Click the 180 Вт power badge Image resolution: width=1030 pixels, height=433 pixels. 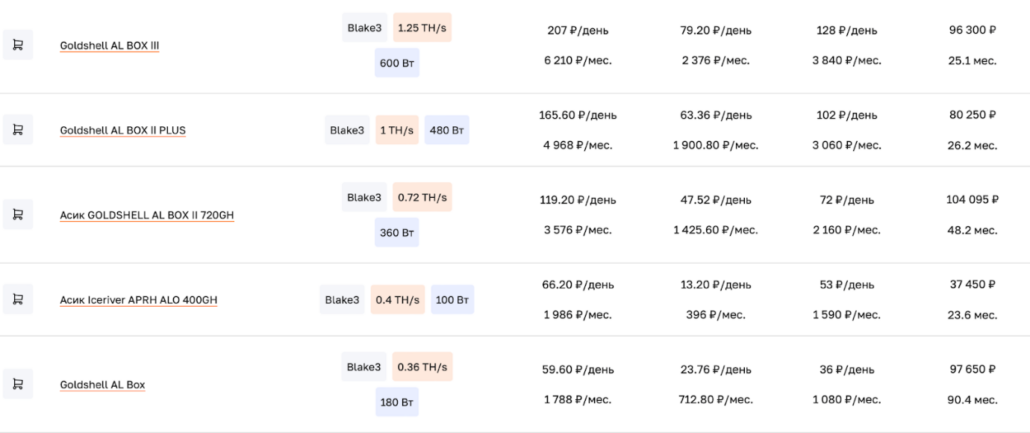click(397, 402)
